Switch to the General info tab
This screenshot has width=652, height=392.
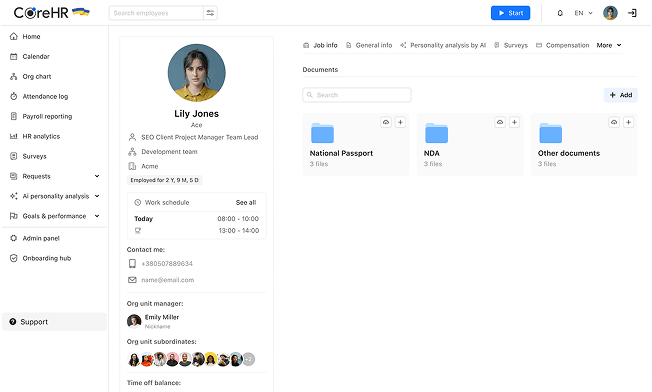369,45
